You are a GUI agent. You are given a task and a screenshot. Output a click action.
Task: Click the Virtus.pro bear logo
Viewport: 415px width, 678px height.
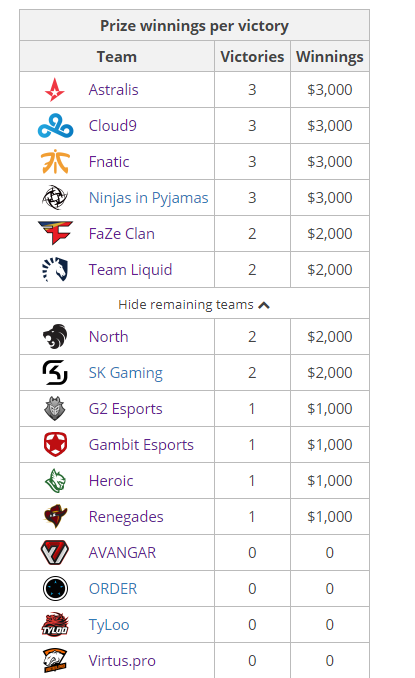[55, 660]
